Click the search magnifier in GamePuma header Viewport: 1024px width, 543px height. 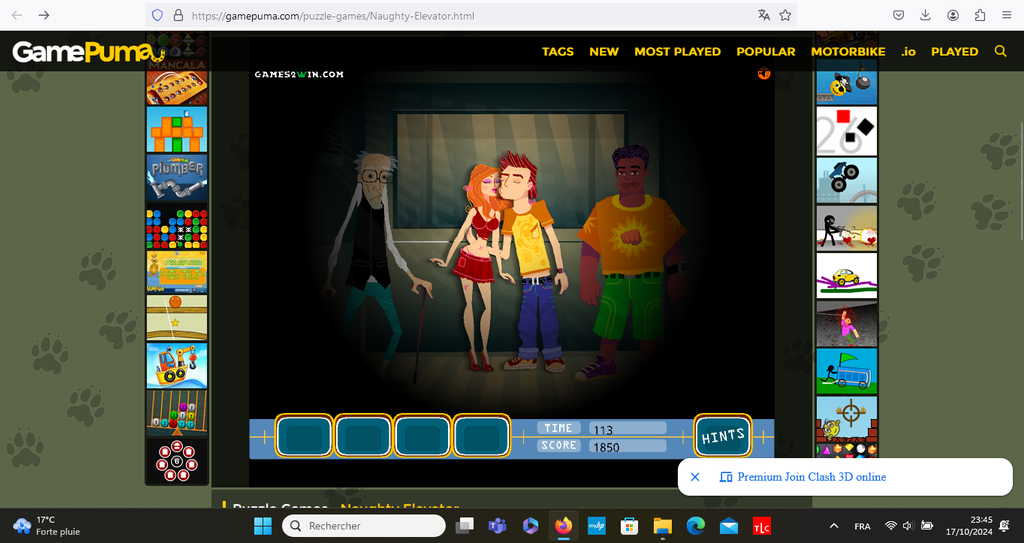(1000, 51)
